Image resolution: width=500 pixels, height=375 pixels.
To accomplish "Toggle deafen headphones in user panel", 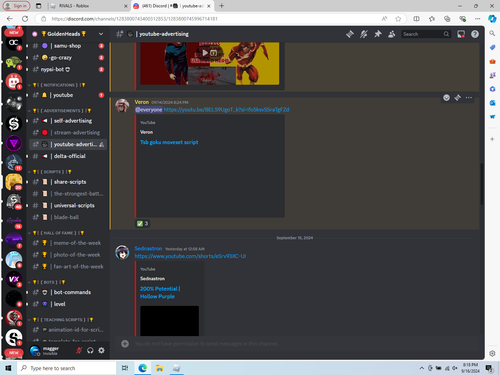I will 90,350.
